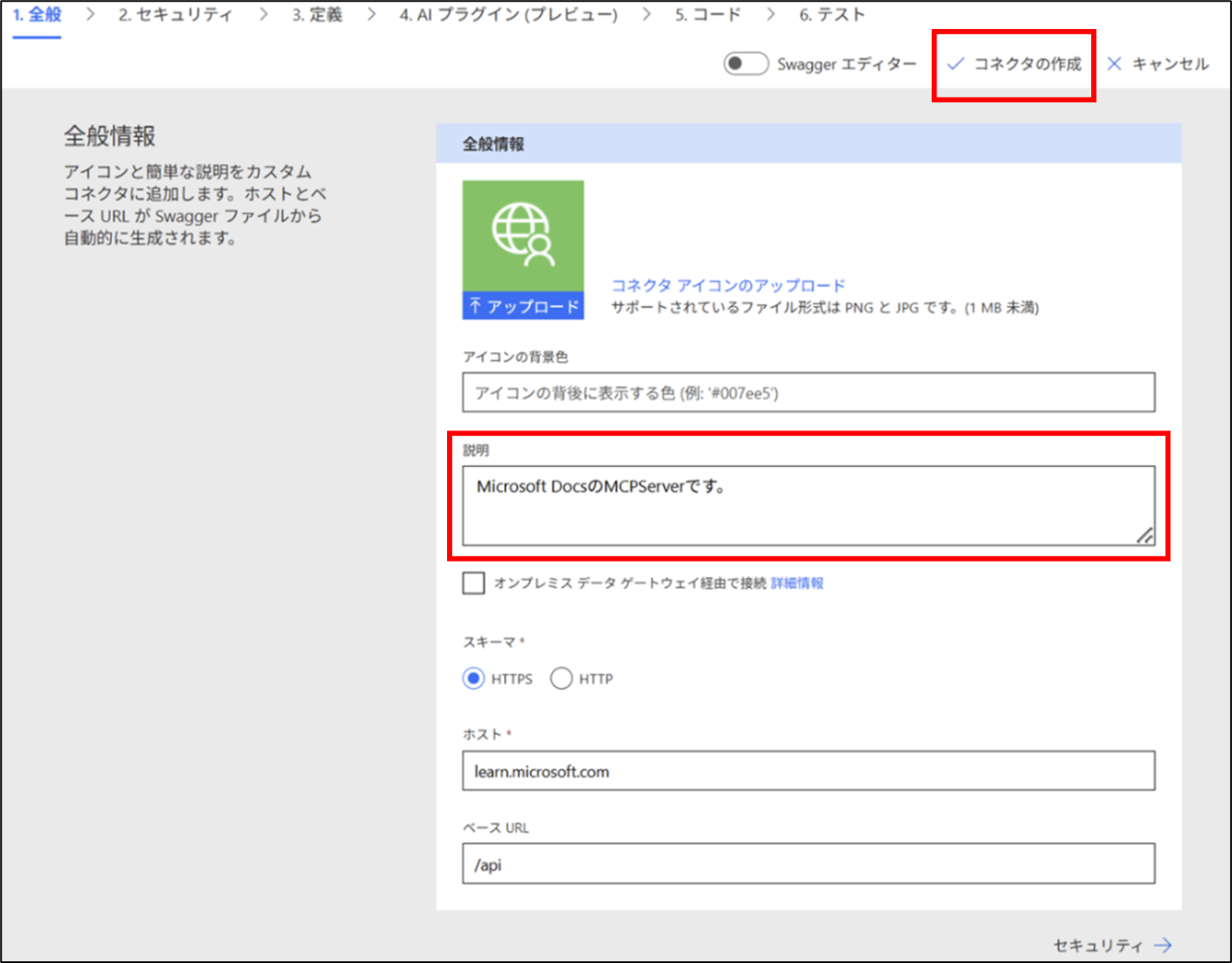This screenshot has height=963, width=1232.
Task: Click the ベース URL field containing /api
Action: tap(809, 864)
